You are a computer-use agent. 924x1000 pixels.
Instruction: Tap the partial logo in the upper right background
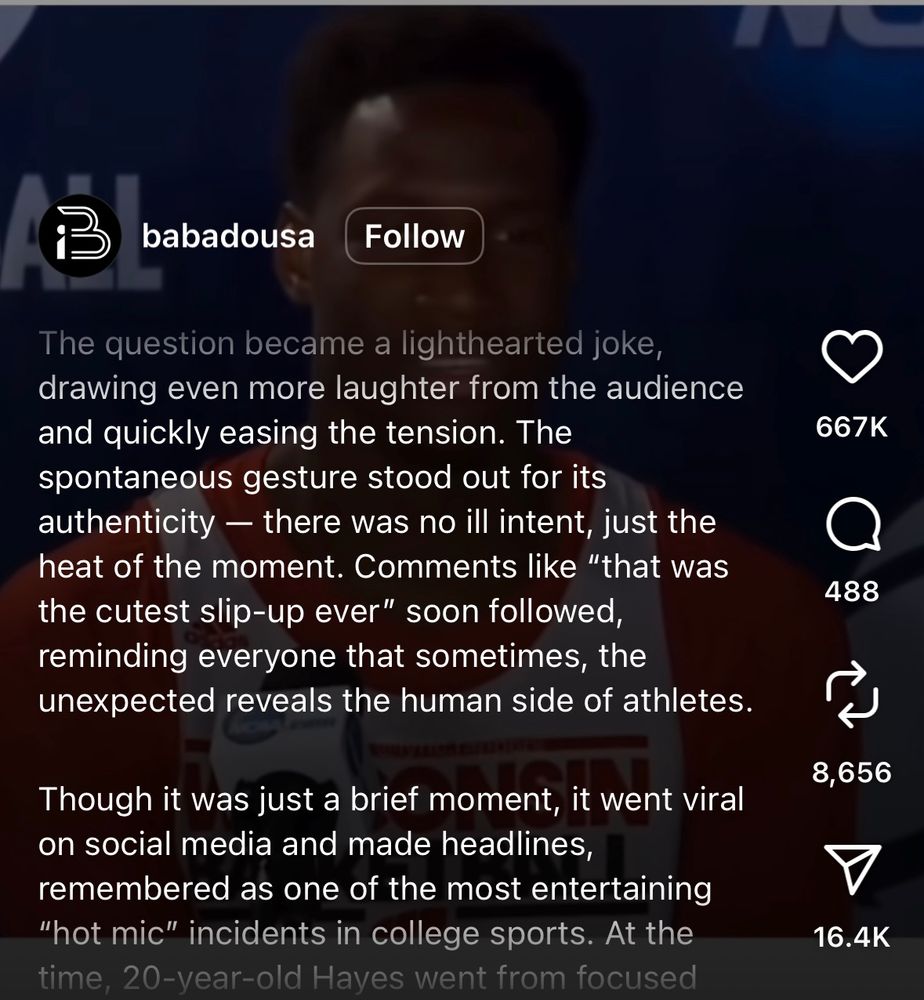(829, 26)
